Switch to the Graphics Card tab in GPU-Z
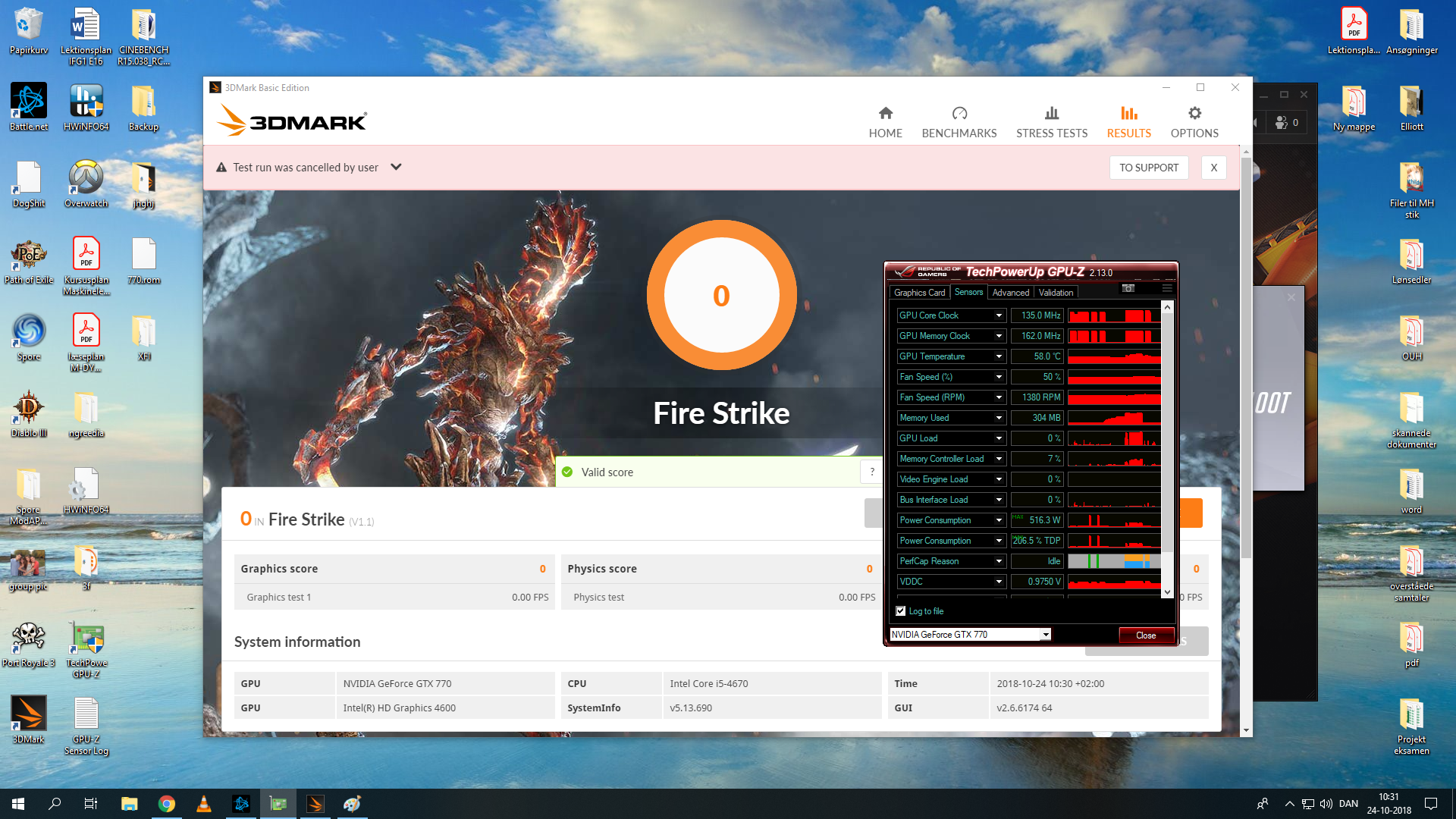Screen dimensions: 1456x819 [x=919, y=293]
